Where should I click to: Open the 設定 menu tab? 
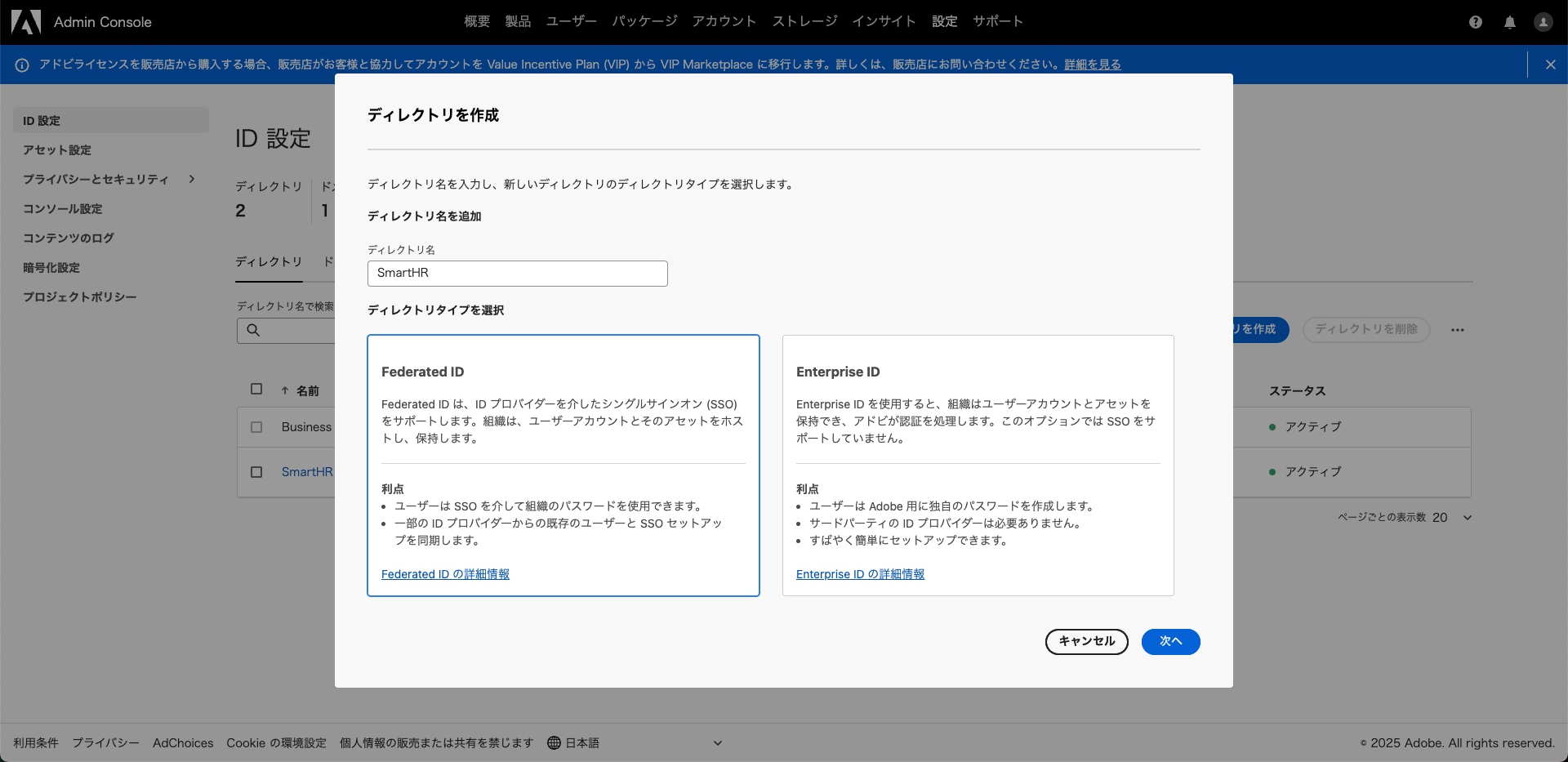[945, 21]
